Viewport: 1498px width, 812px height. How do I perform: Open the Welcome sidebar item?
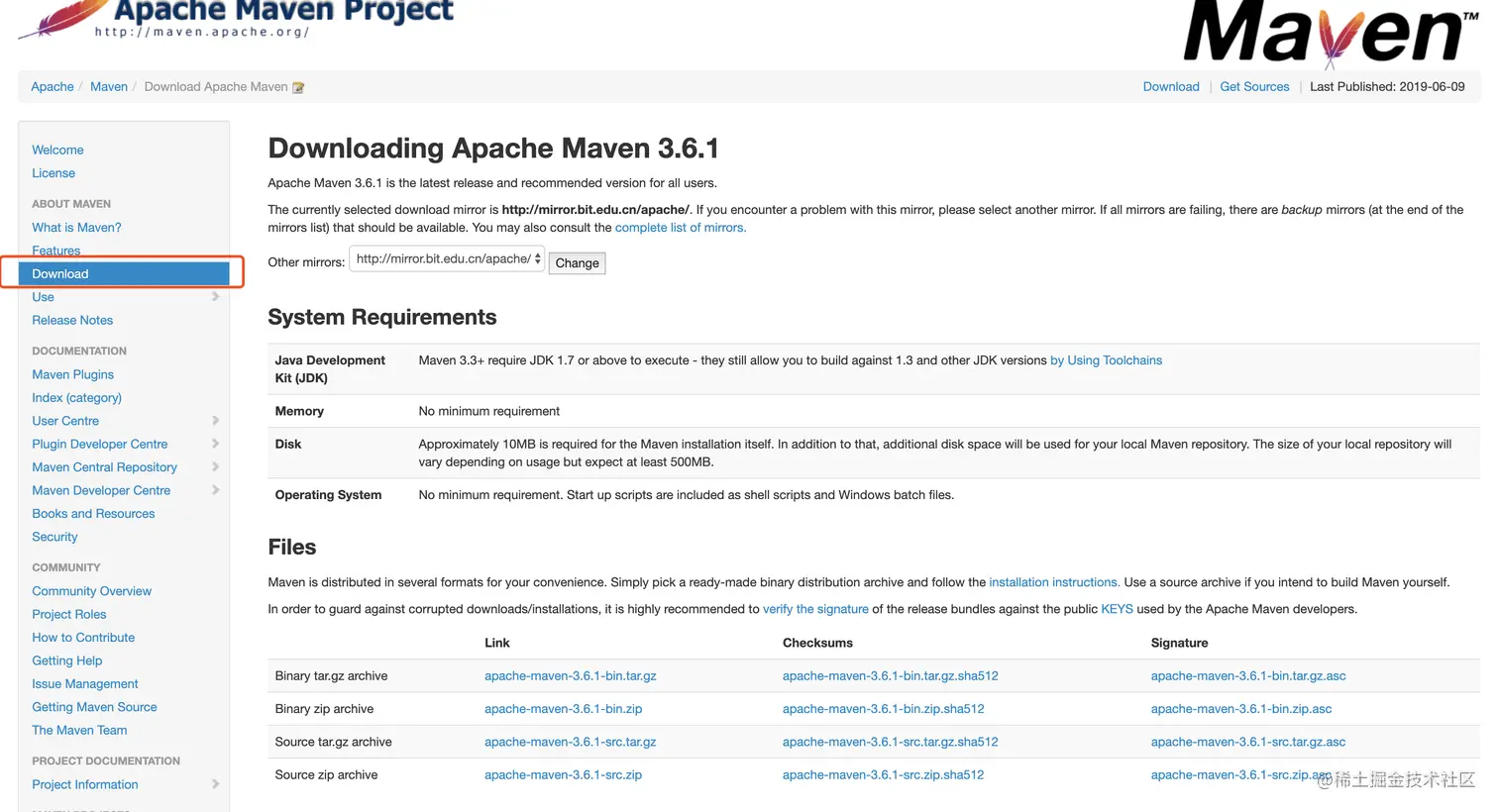[x=57, y=150]
